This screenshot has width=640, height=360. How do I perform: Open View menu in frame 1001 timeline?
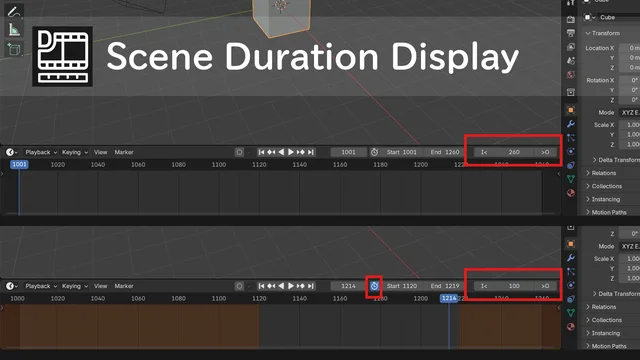click(100, 152)
